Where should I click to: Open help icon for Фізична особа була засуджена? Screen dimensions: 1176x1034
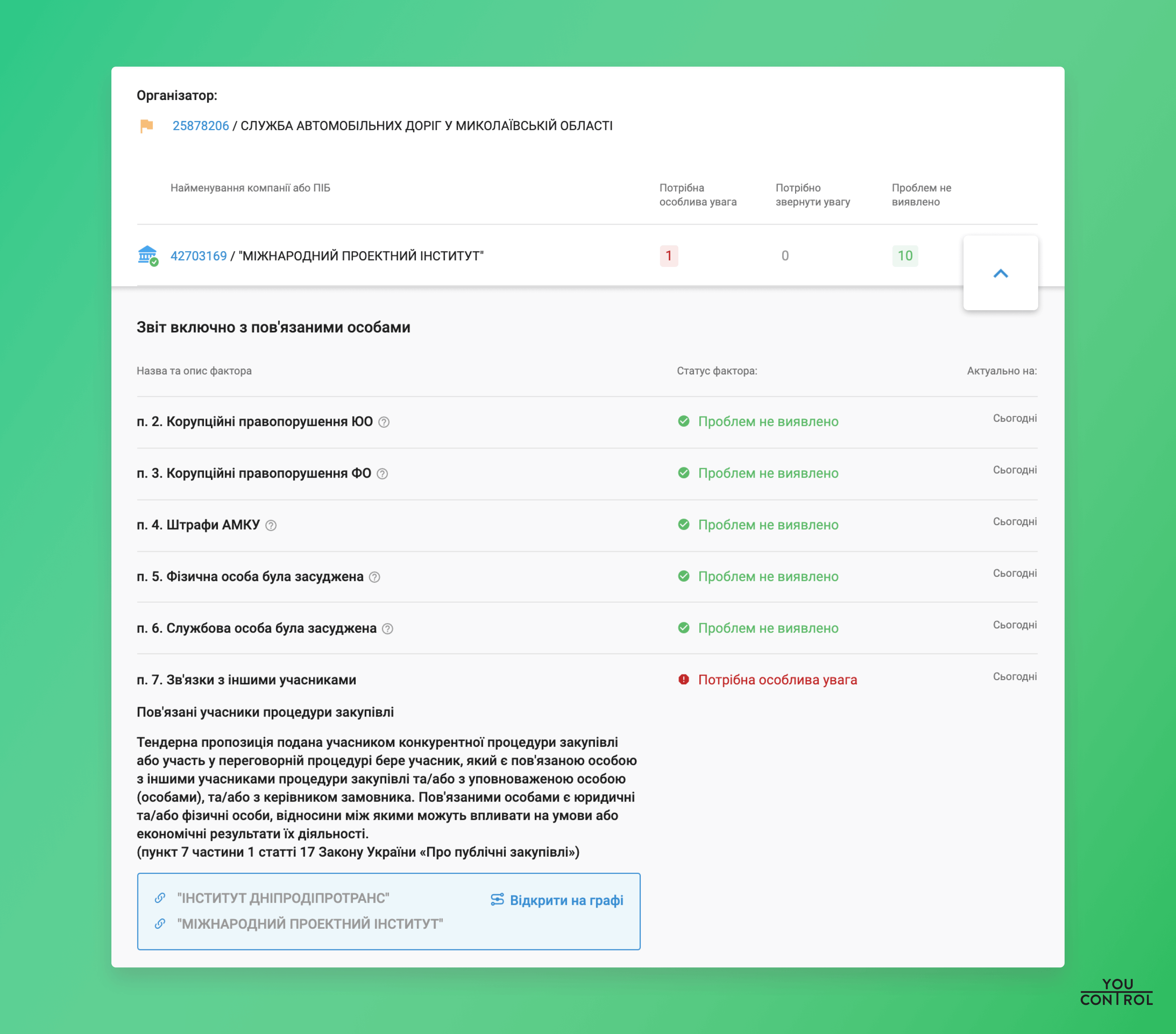[374, 577]
